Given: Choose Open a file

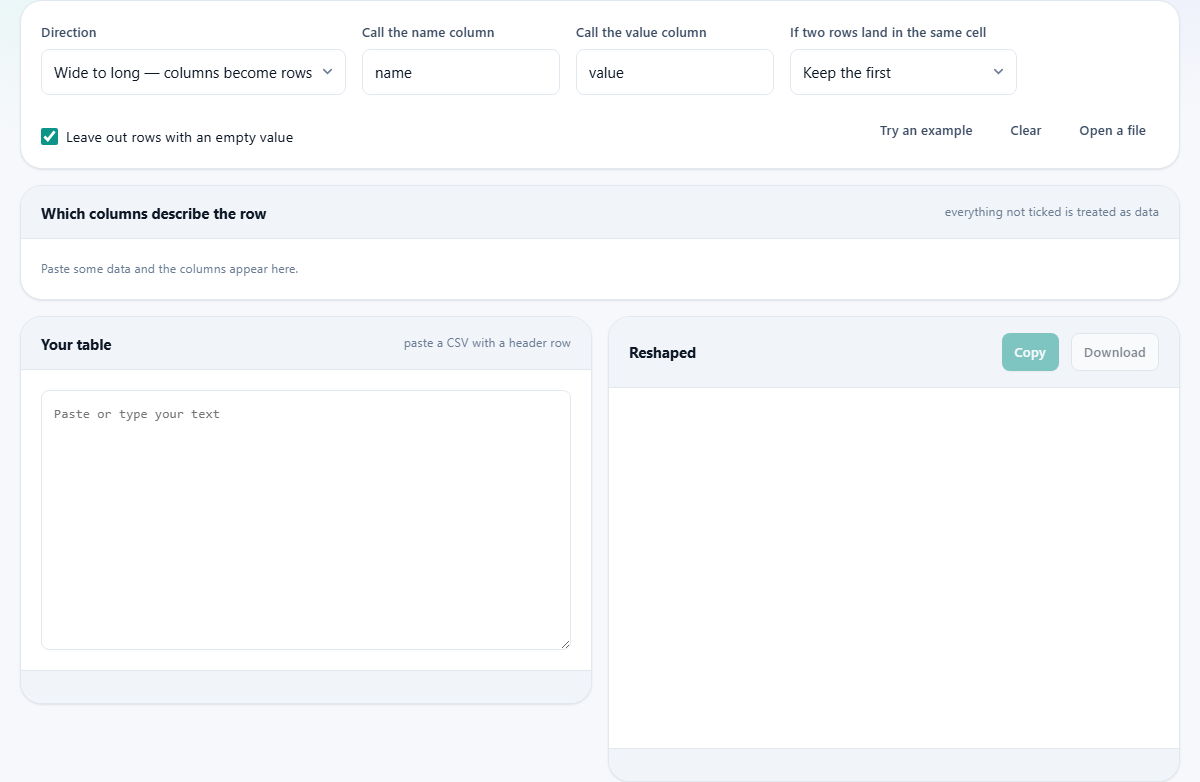Looking at the screenshot, I should [x=1112, y=131].
